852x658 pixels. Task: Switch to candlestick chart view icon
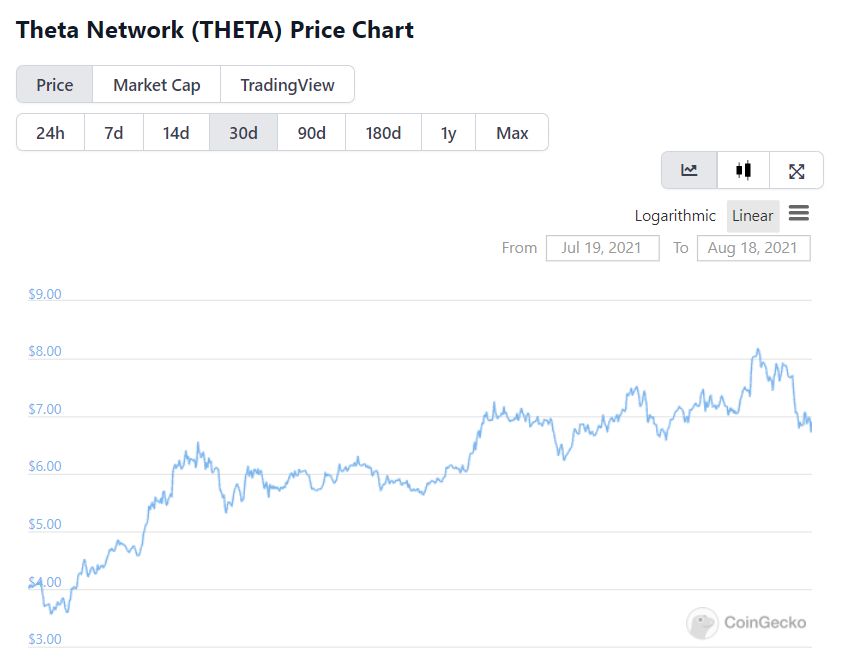point(743,170)
